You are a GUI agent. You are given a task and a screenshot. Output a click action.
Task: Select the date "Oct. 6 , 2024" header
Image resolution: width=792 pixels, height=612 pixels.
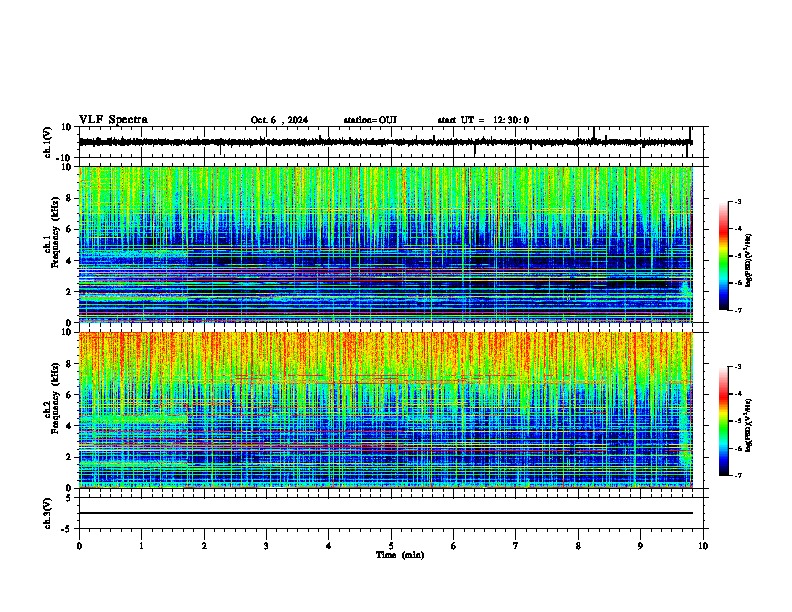coord(279,120)
